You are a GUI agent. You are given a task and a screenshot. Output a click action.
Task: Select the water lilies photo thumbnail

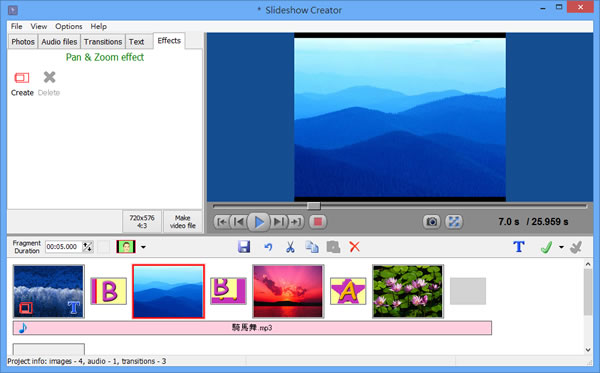408,292
